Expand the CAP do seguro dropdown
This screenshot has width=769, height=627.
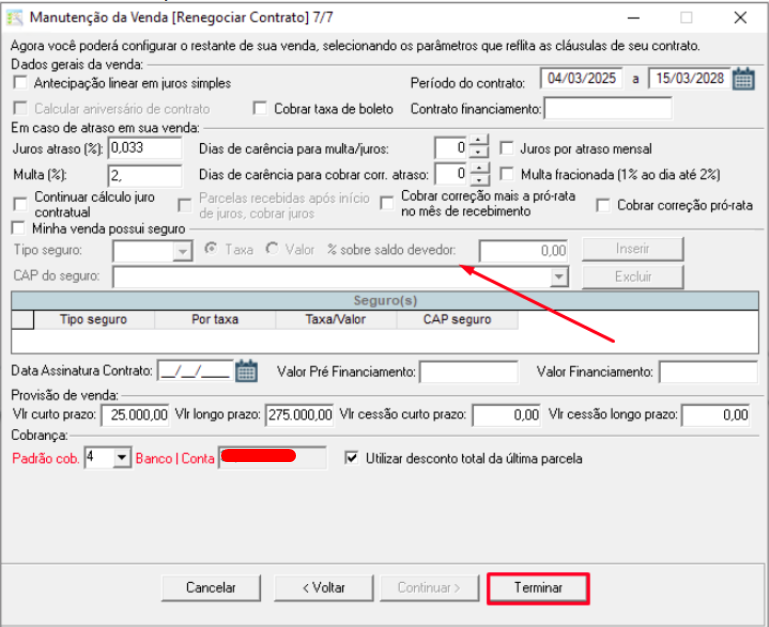(x=559, y=276)
